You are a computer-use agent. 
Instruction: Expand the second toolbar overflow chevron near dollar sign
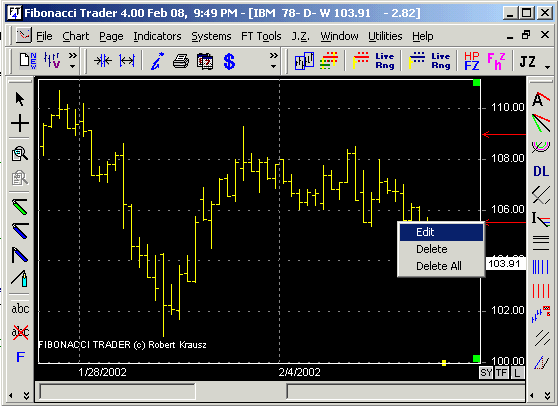[273, 60]
